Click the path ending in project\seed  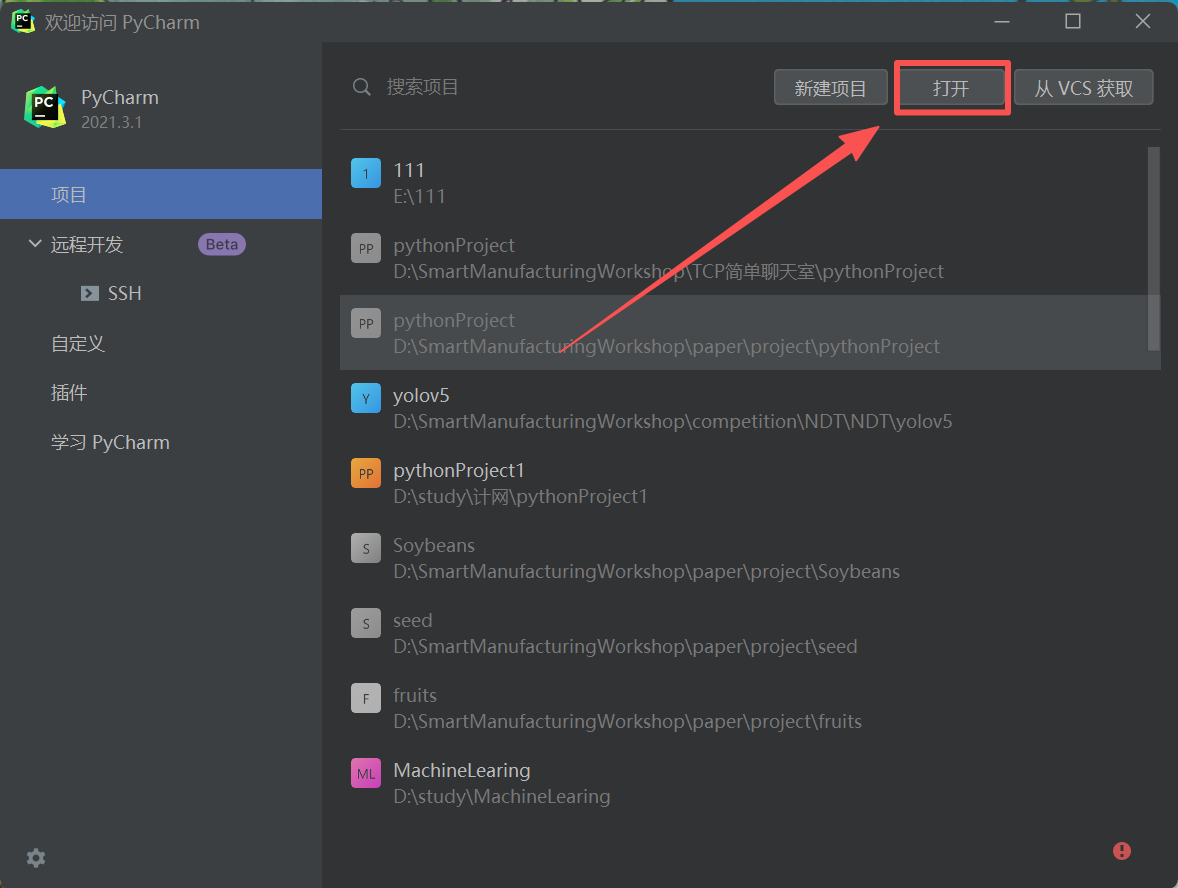click(625, 647)
